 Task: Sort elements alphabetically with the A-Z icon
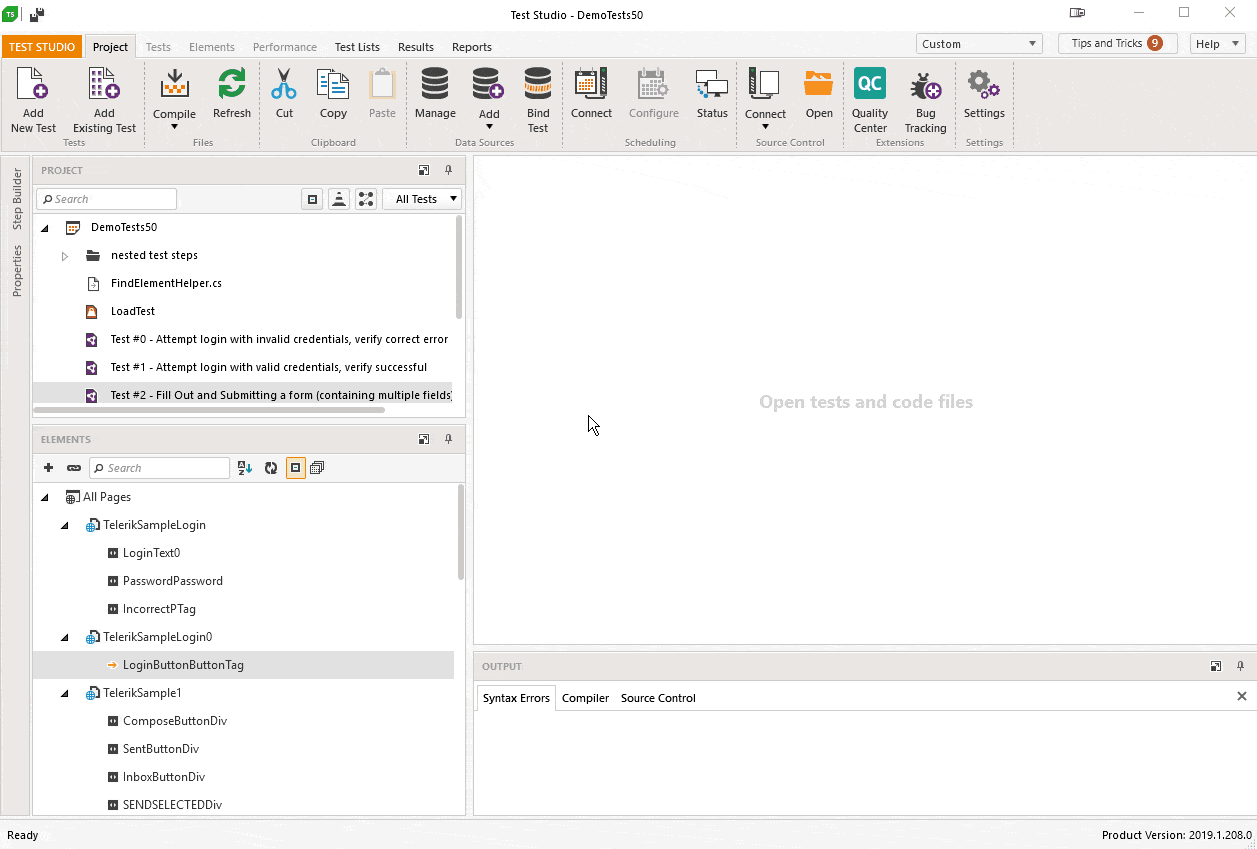tap(245, 467)
